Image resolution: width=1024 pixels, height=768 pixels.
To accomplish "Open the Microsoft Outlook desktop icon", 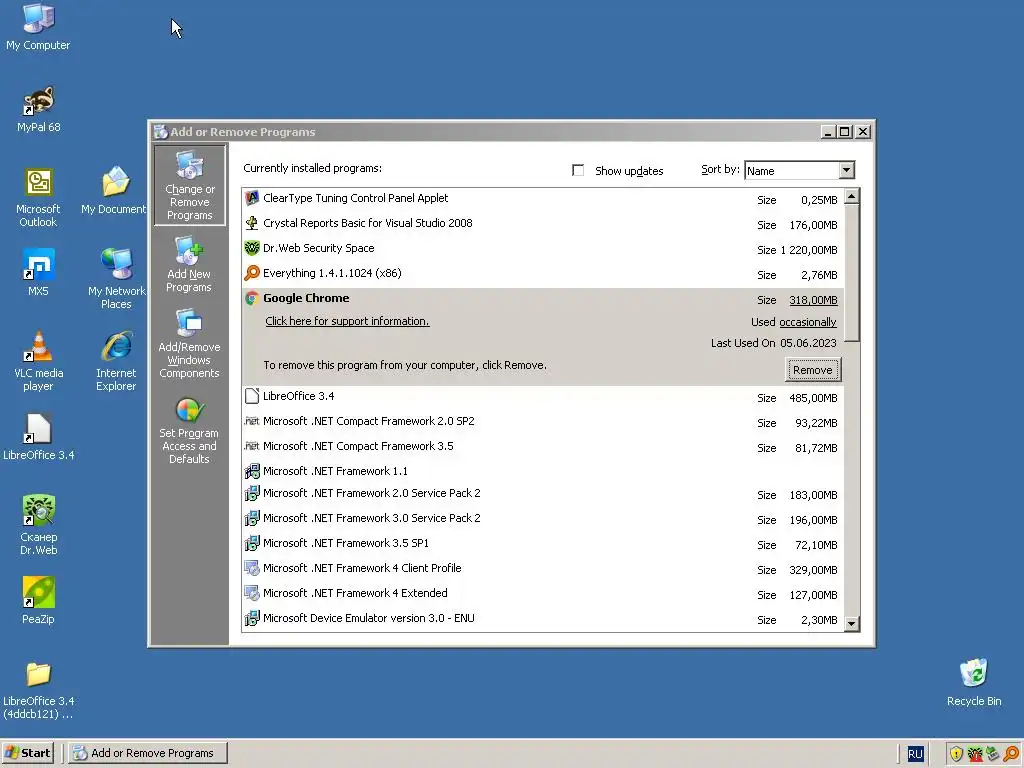I will tap(38, 198).
